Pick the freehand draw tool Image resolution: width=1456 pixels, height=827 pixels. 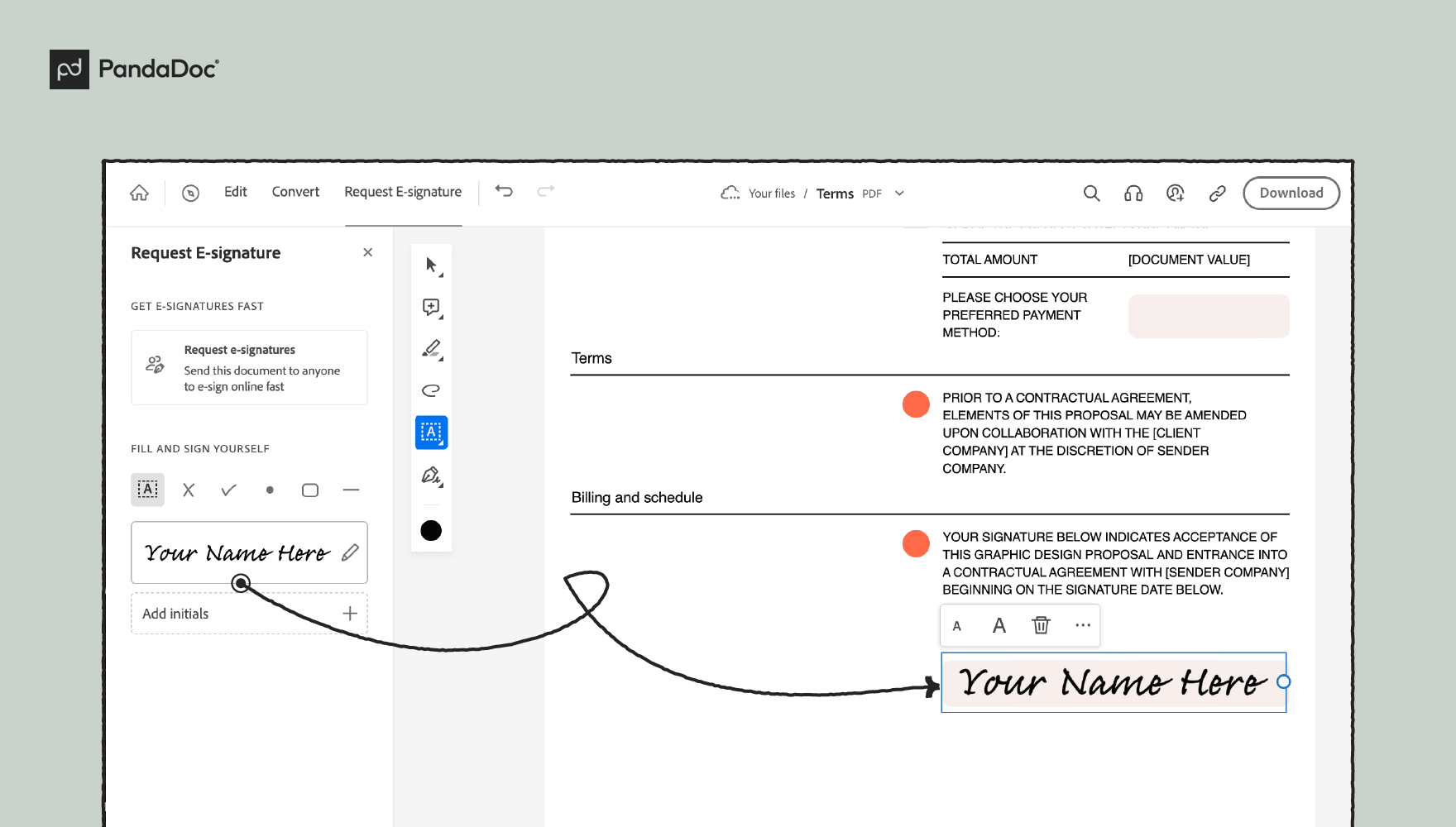(431, 390)
